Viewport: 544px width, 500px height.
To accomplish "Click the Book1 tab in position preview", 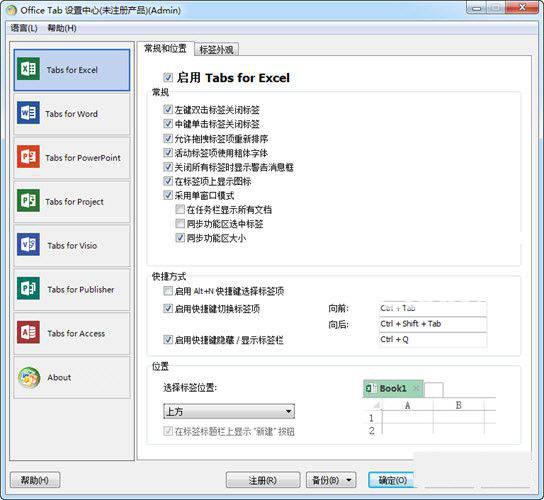I will 393,388.
